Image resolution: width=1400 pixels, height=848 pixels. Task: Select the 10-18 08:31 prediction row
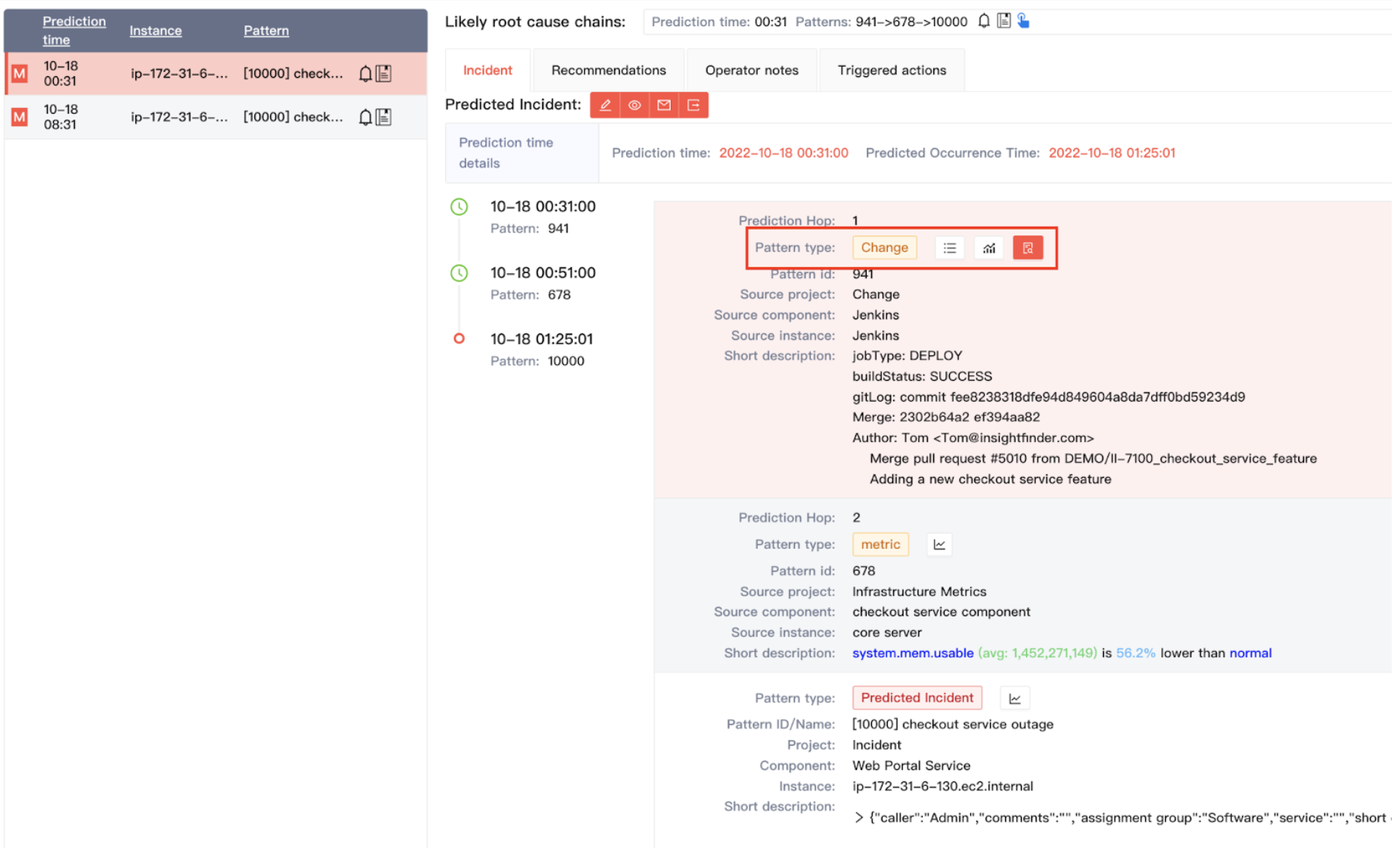[216, 117]
